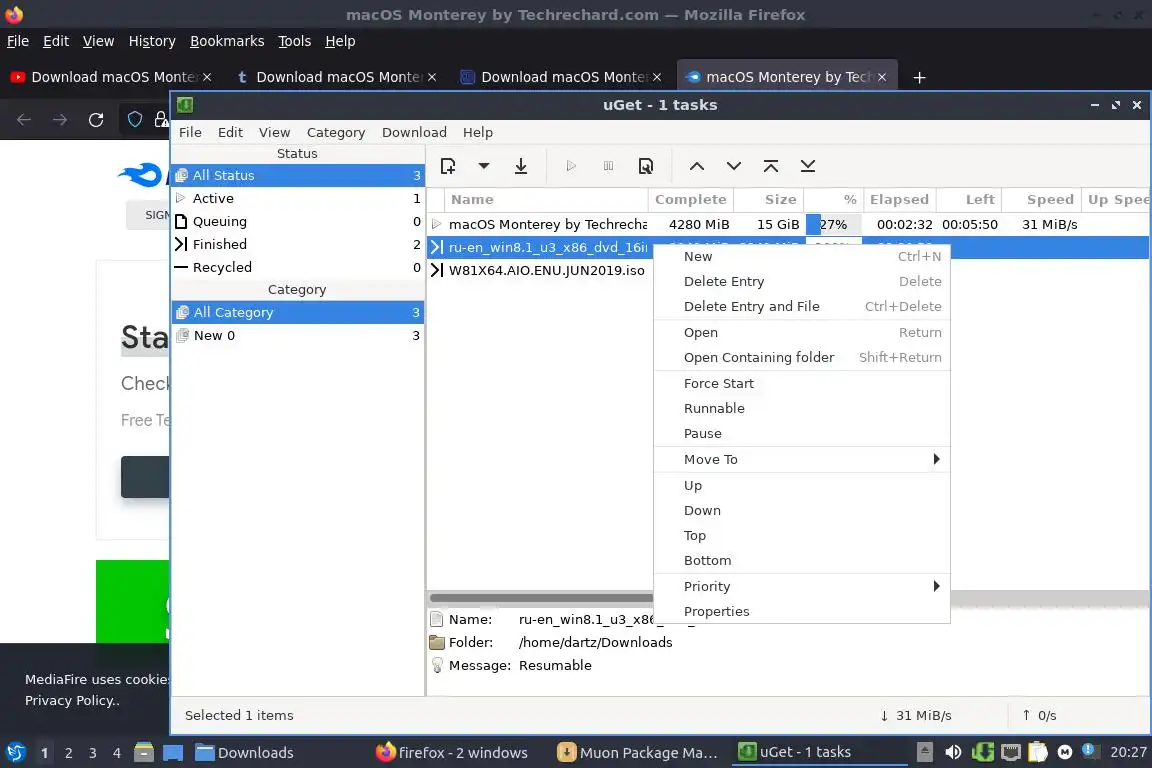The width and height of the screenshot is (1152, 768).
Task: Click Firefox back navigation arrow
Action: (24, 120)
